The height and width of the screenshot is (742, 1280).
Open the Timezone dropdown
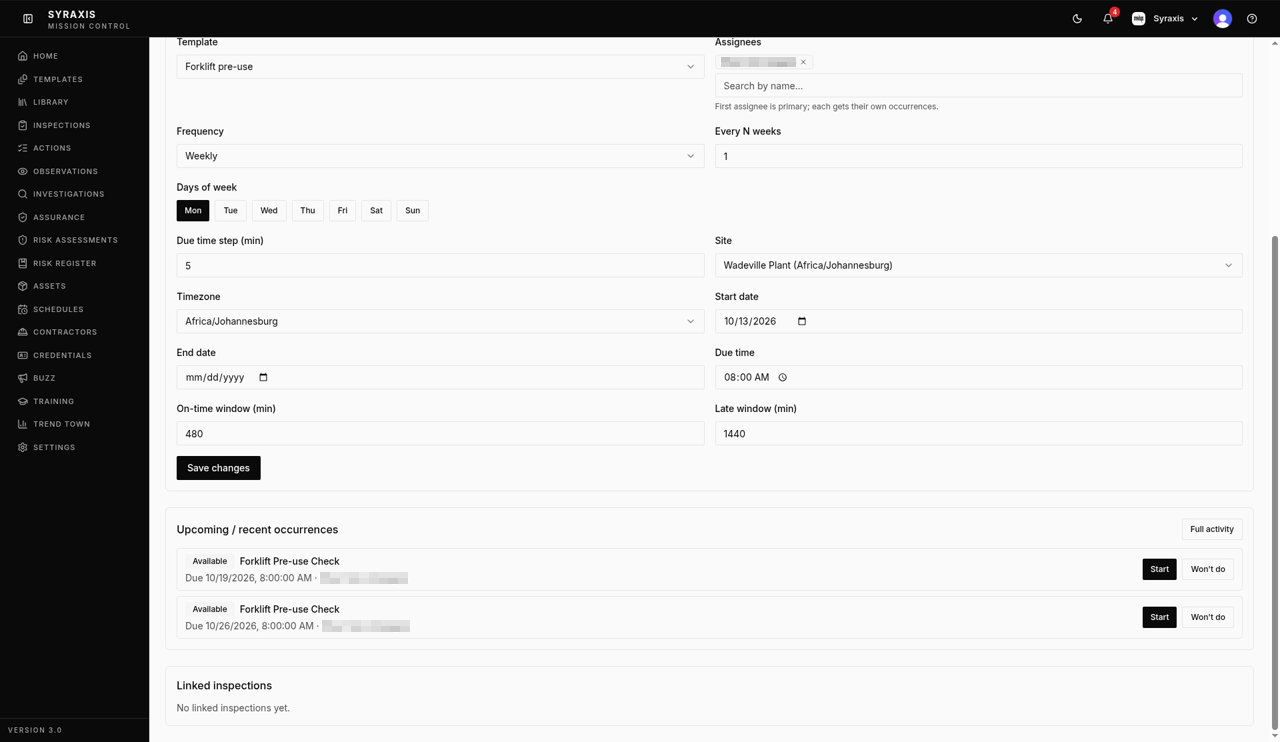coord(440,321)
